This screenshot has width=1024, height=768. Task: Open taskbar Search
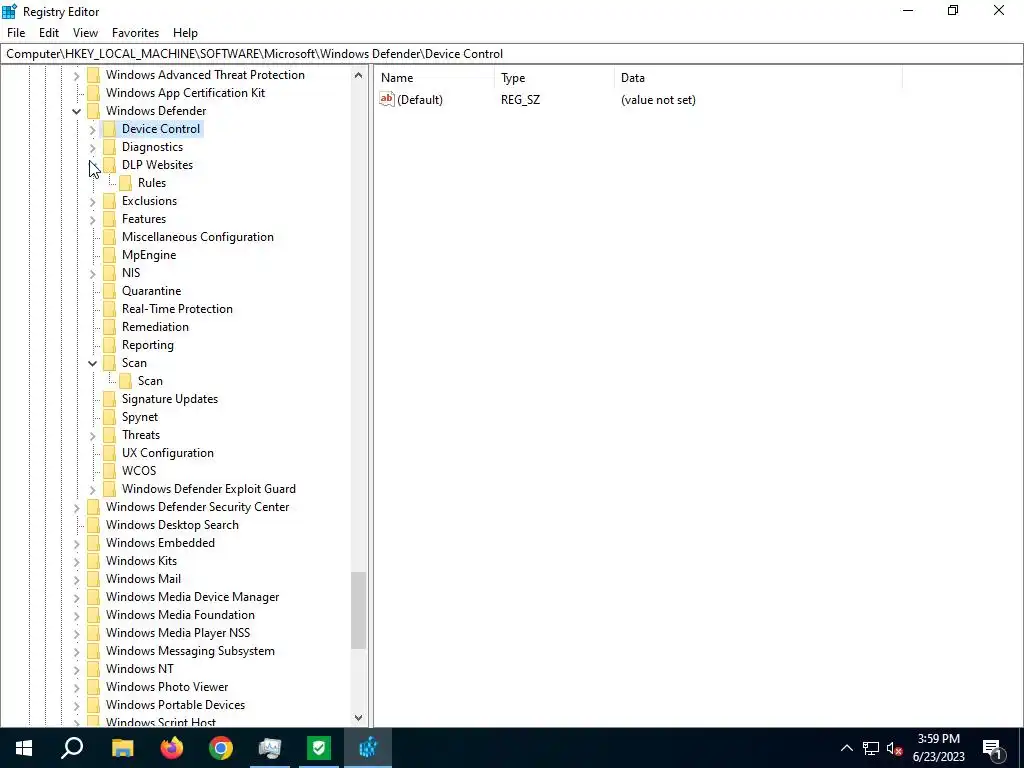point(72,748)
